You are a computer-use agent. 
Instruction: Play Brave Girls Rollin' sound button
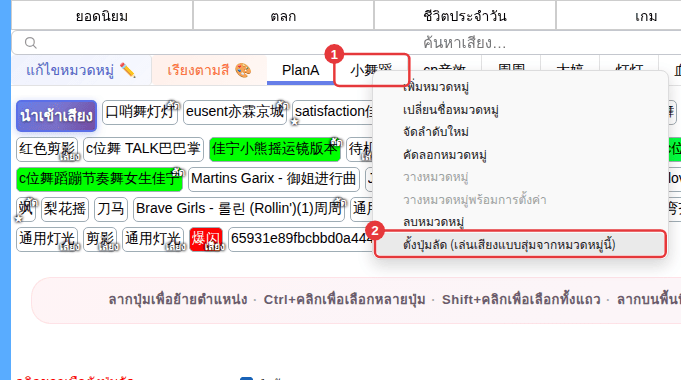point(239,209)
